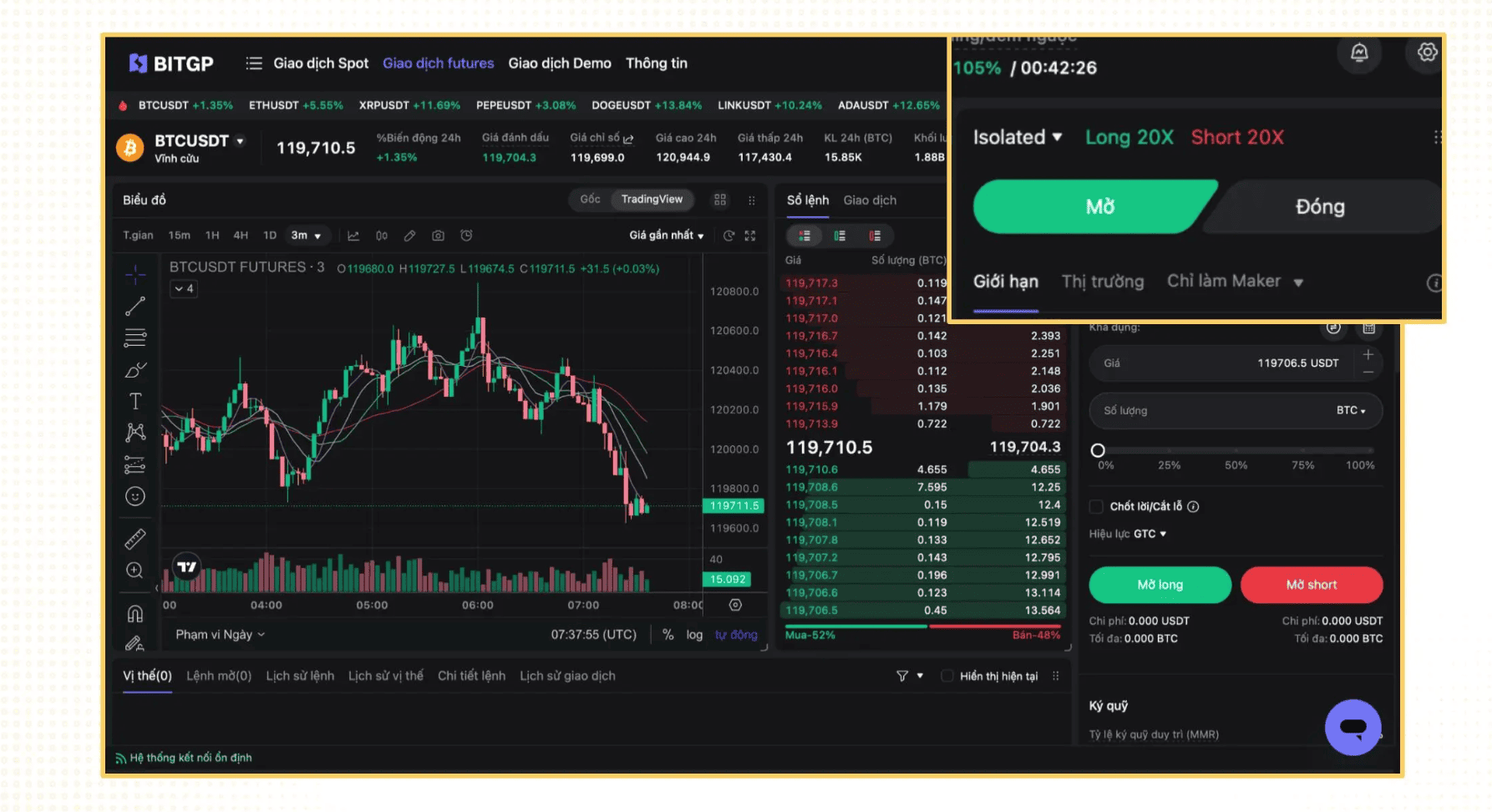This screenshot has height=812, width=1492.
Task: Enter fullscreen chart mode
Action: point(750,236)
